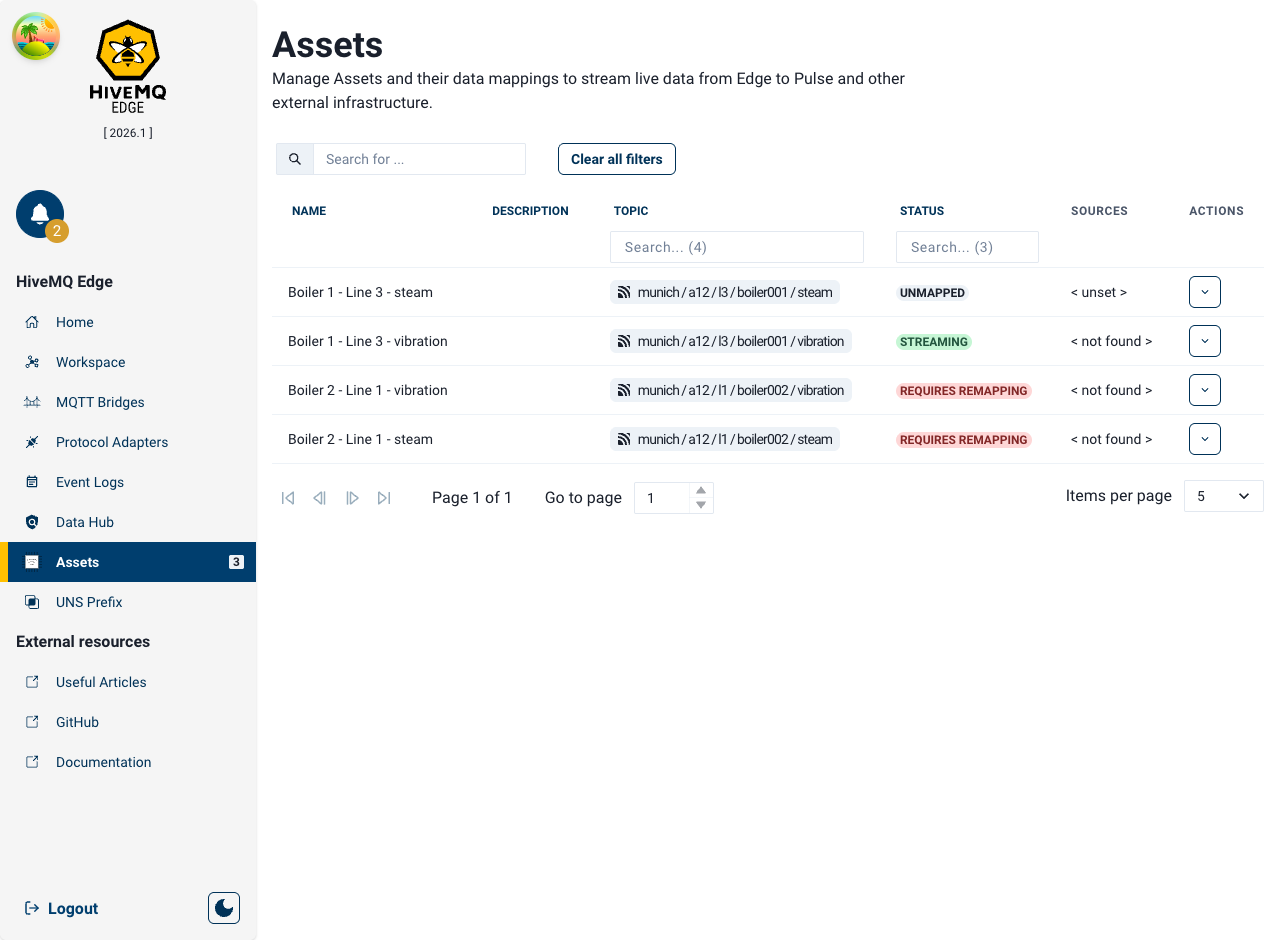The image size is (1280, 940).
Task: Select the Data Hub shield icon
Action: click(34, 522)
